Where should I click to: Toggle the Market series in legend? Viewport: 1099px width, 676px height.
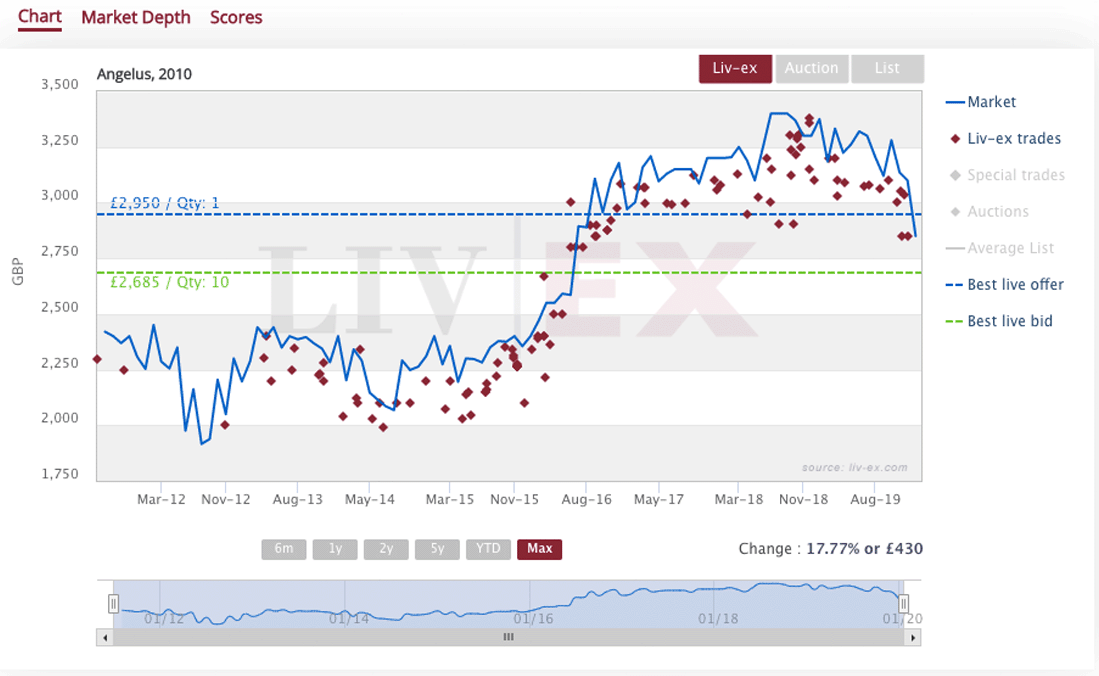tap(981, 102)
